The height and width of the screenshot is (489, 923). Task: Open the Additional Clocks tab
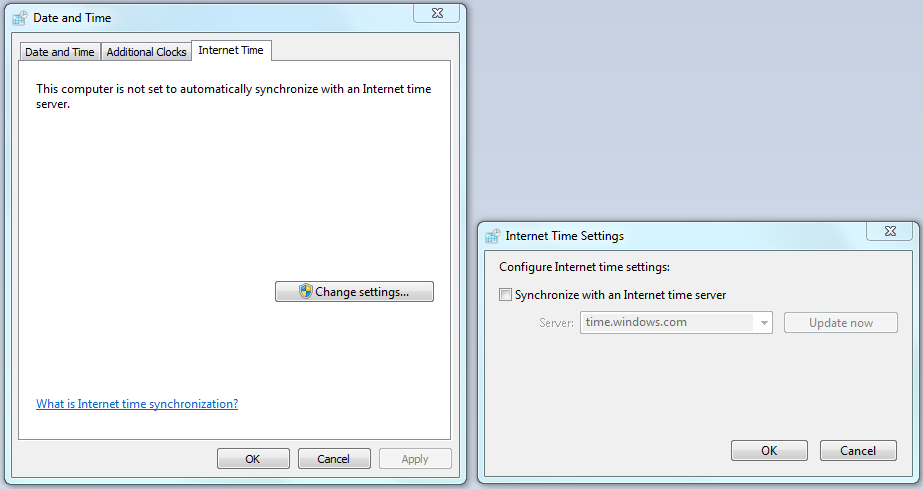pyautogui.click(x=146, y=52)
